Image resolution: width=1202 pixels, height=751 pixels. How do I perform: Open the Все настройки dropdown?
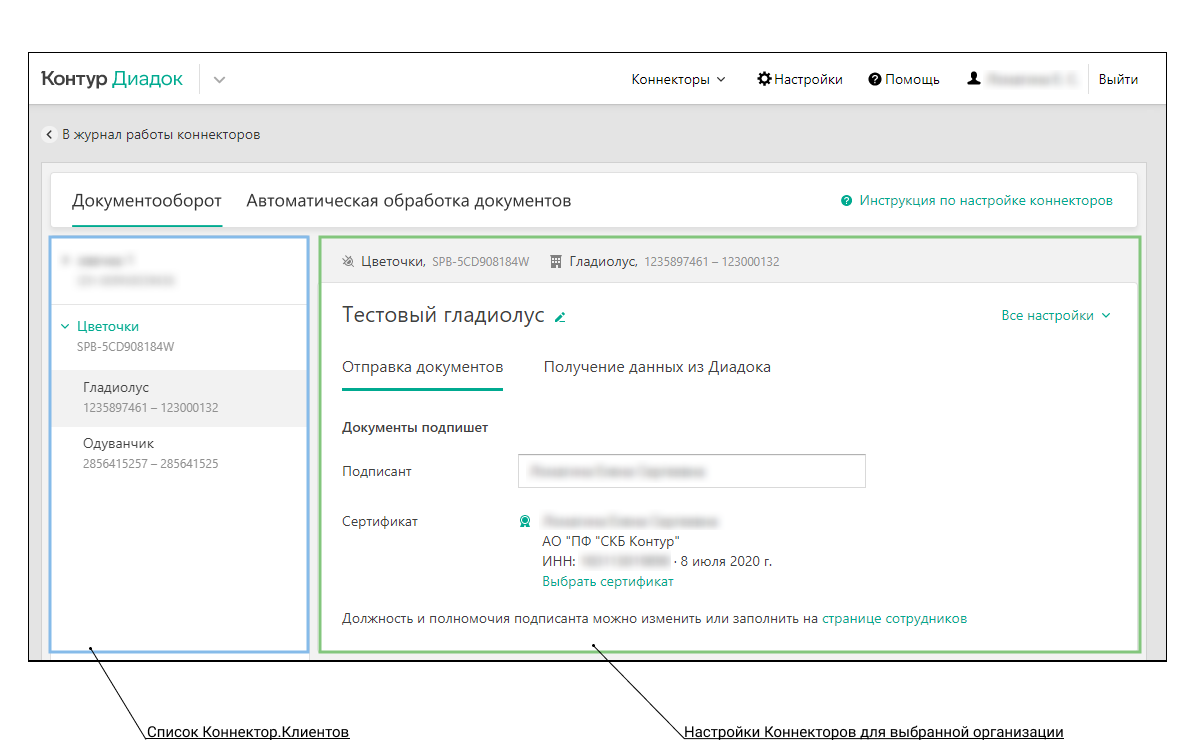(x=1056, y=315)
